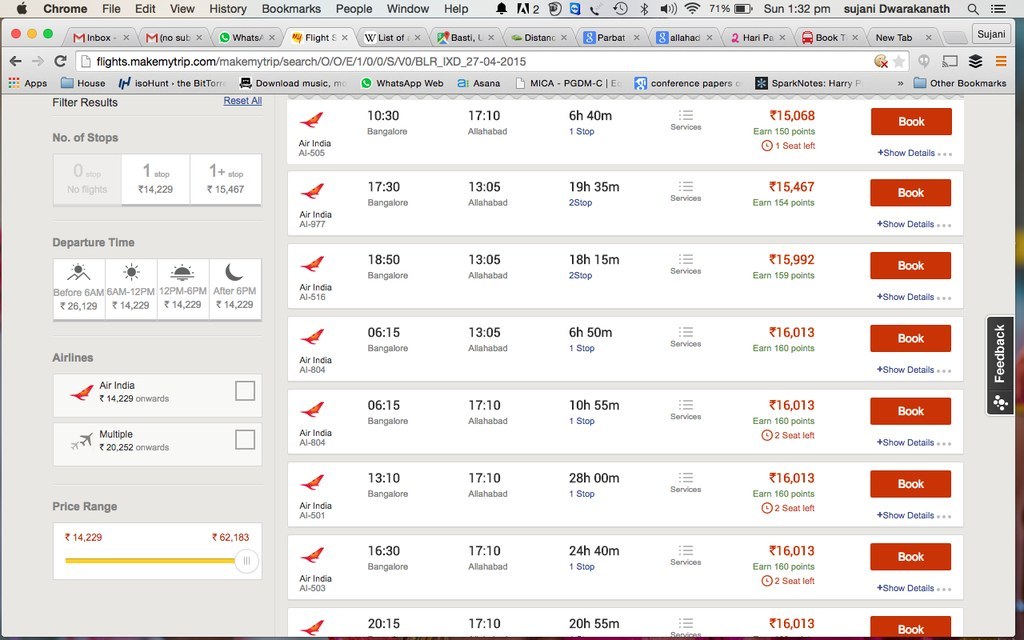Click the price range slider handle
Screen dimensions: 1024x640
[x=247, y=561]
